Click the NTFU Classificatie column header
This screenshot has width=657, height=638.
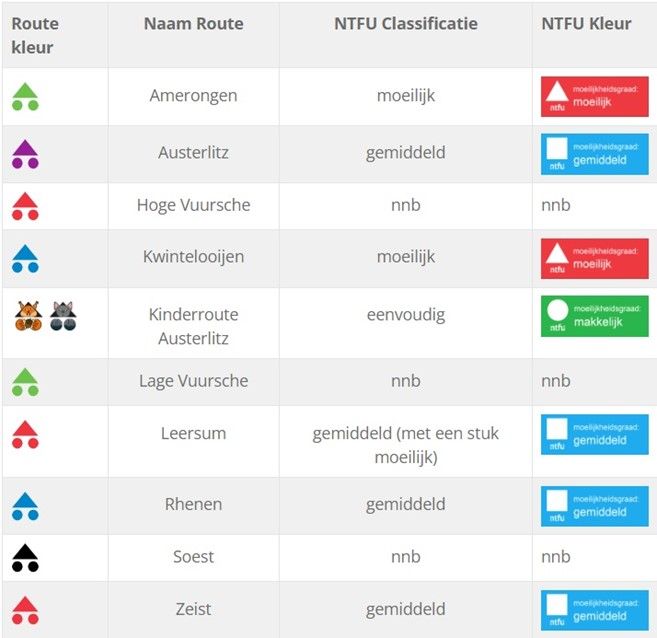pyautogui.click(x=406, y=24)
